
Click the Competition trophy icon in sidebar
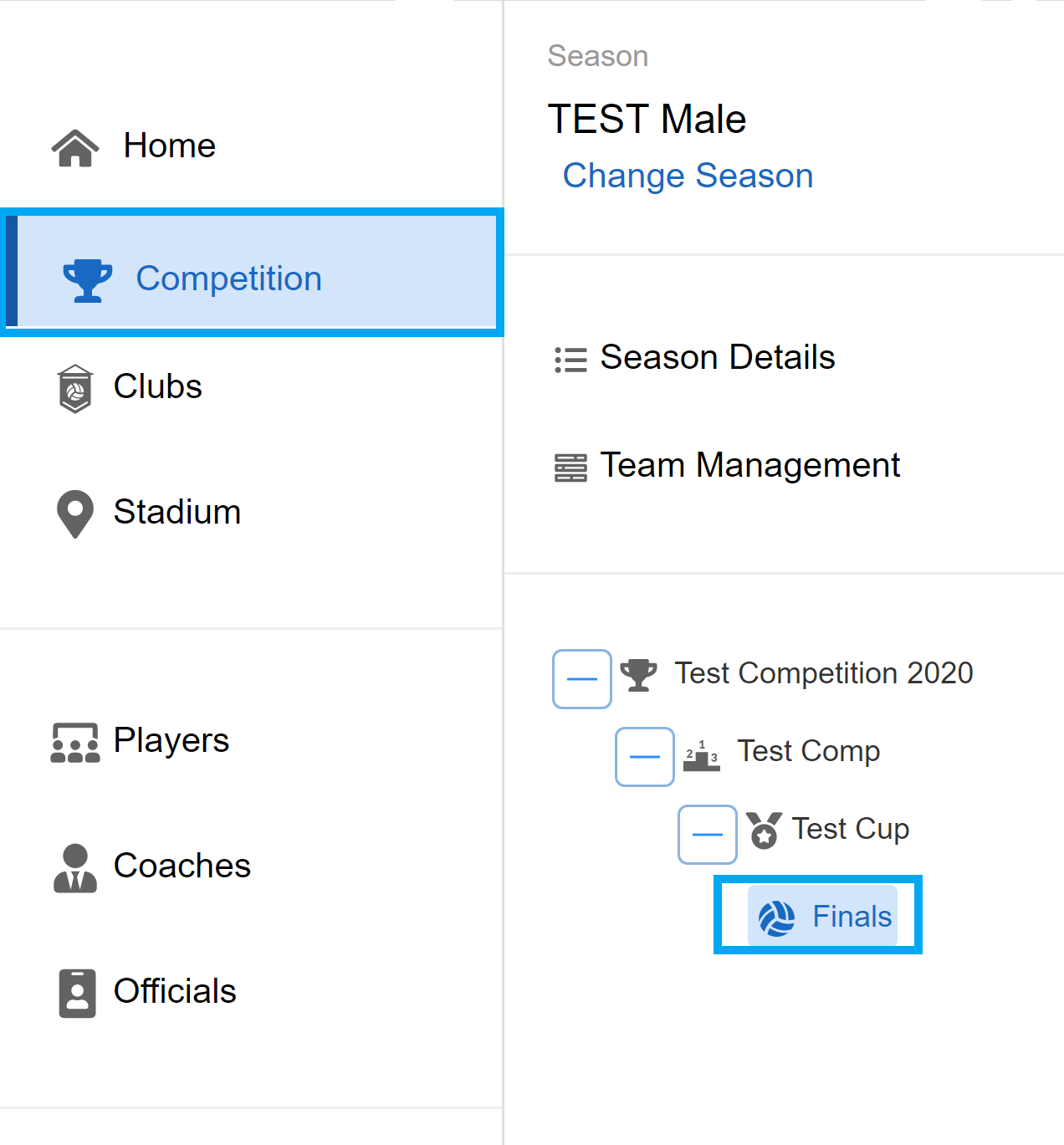point(88,280)
